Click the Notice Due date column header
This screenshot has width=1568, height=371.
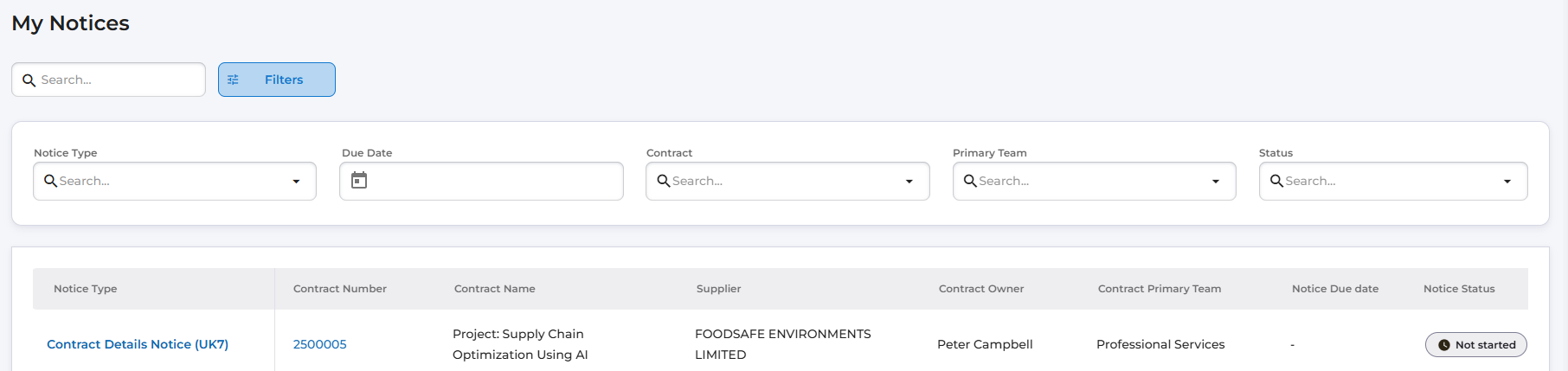point(1334,289)
